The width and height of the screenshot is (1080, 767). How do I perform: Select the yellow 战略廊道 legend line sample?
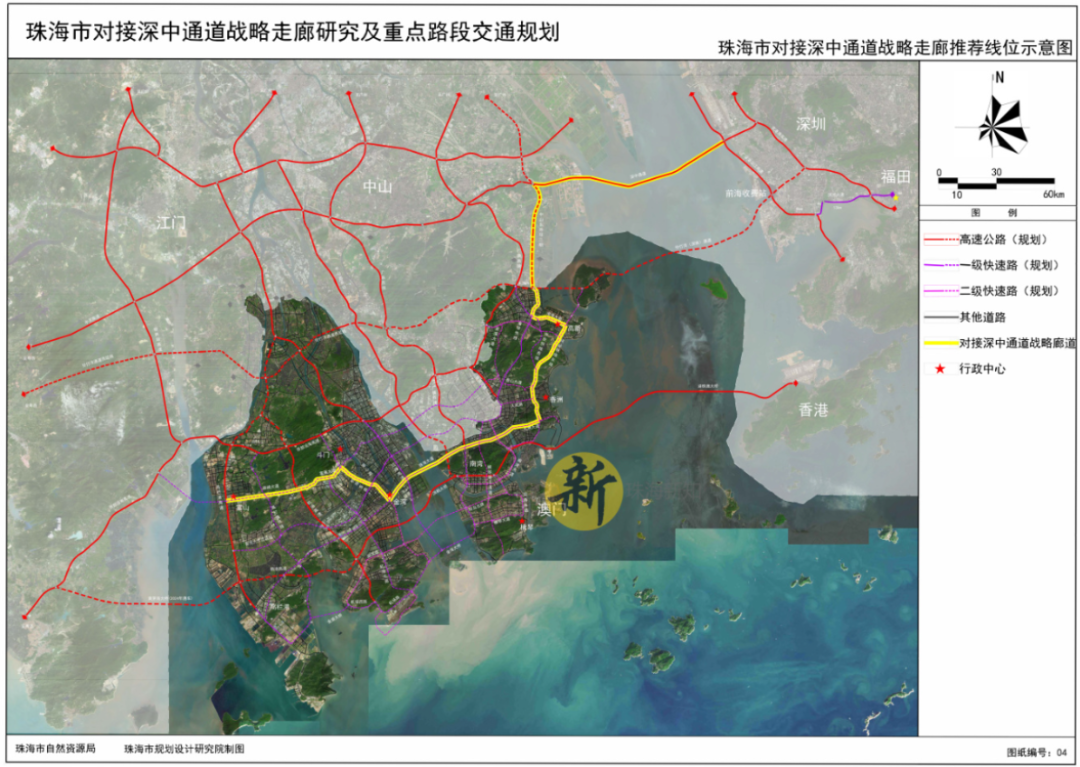(x=942, y=343)
